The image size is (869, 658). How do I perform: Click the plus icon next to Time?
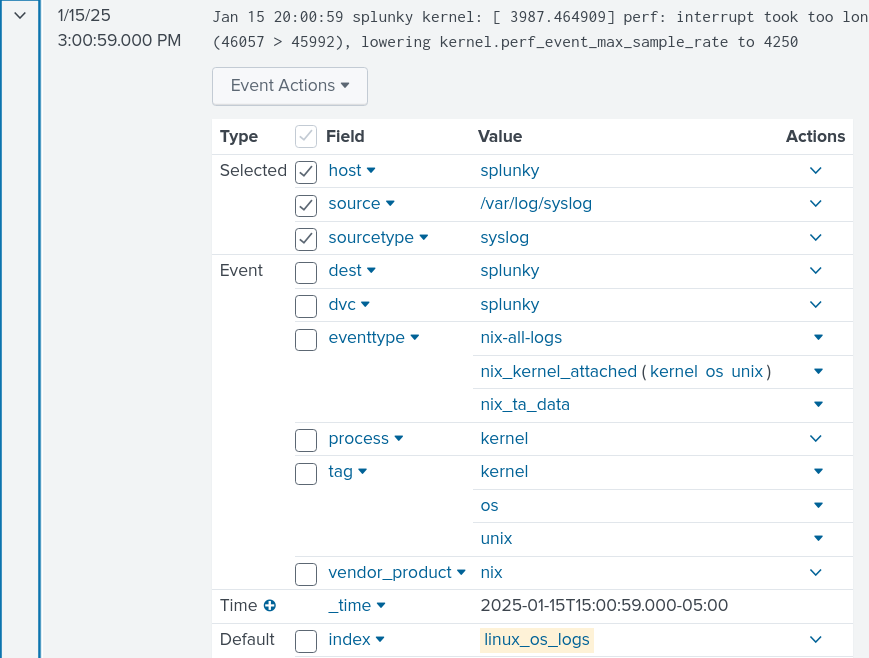click(x=270, y=605)
